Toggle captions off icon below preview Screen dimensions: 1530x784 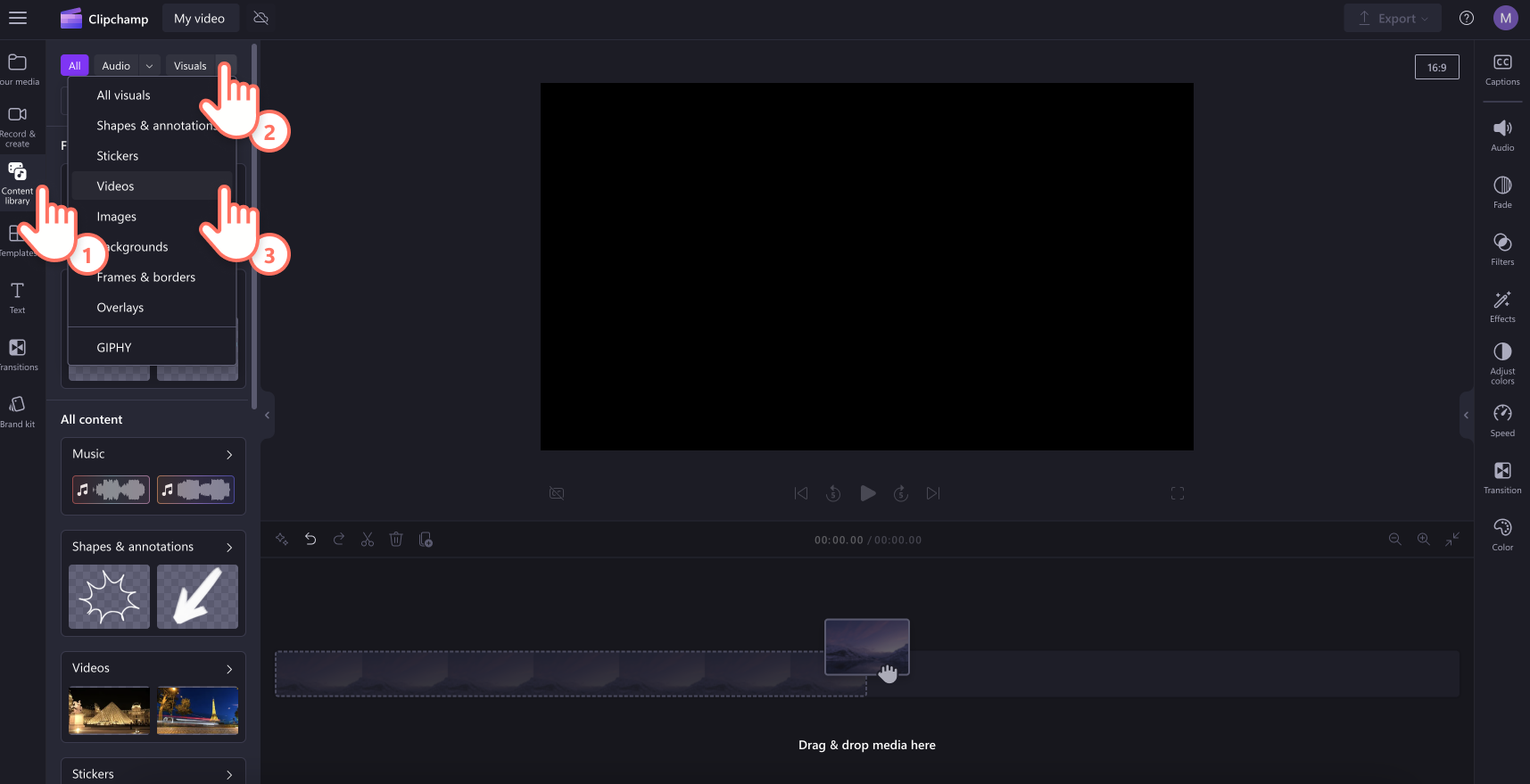557,493
